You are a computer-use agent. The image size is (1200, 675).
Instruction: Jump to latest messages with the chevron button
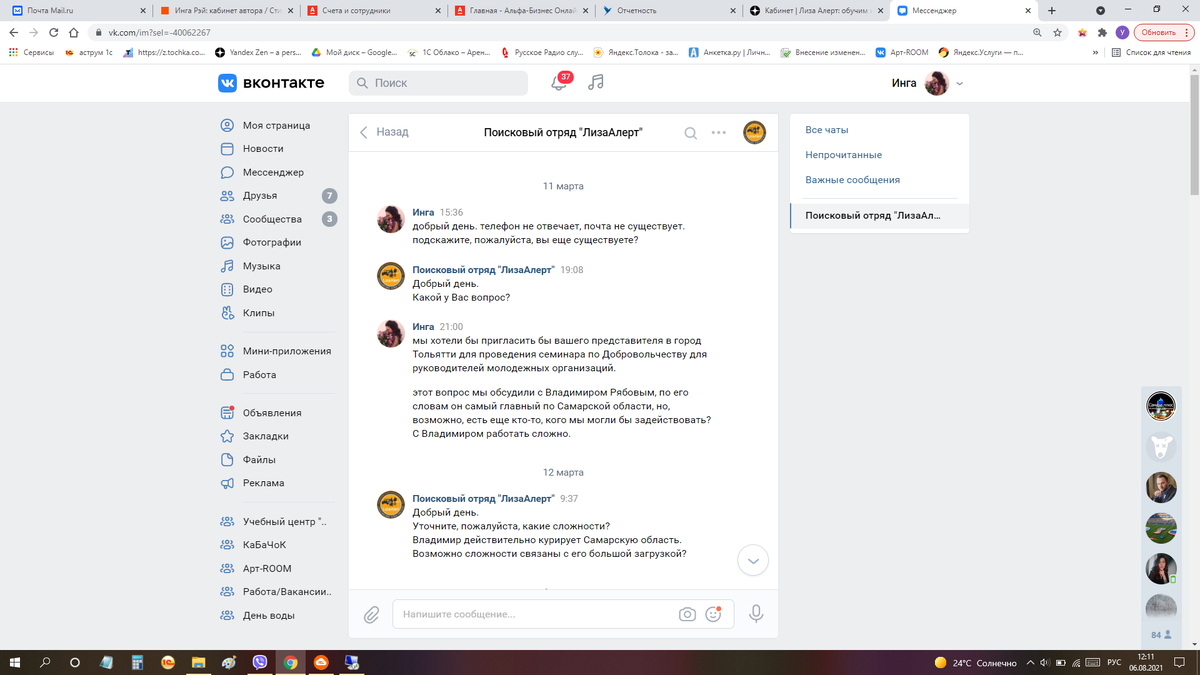click(x=752, y=561)
